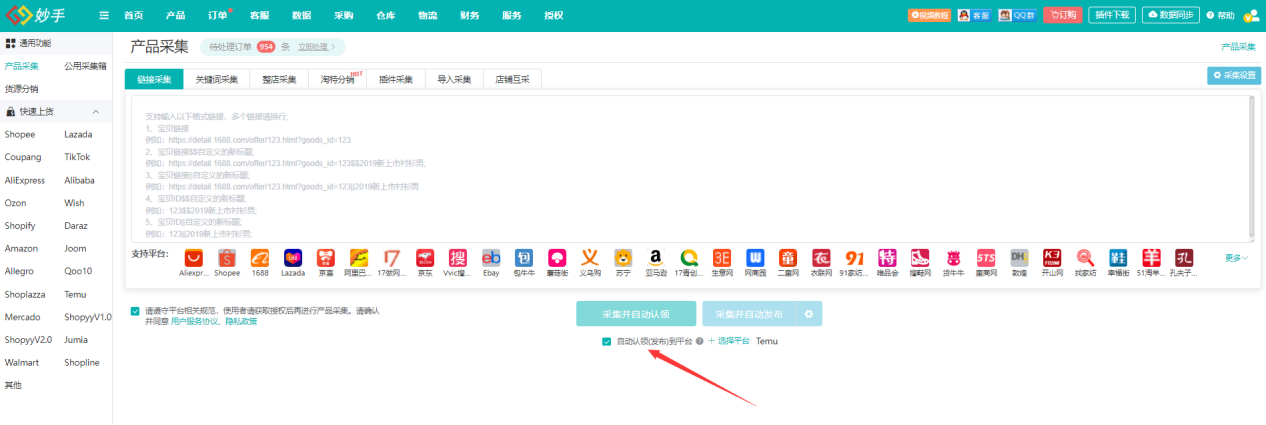This screenshot has width=1266, height=425.
Task: Toggle the hamburger menu icon
Action: click(x=104, y=15)
